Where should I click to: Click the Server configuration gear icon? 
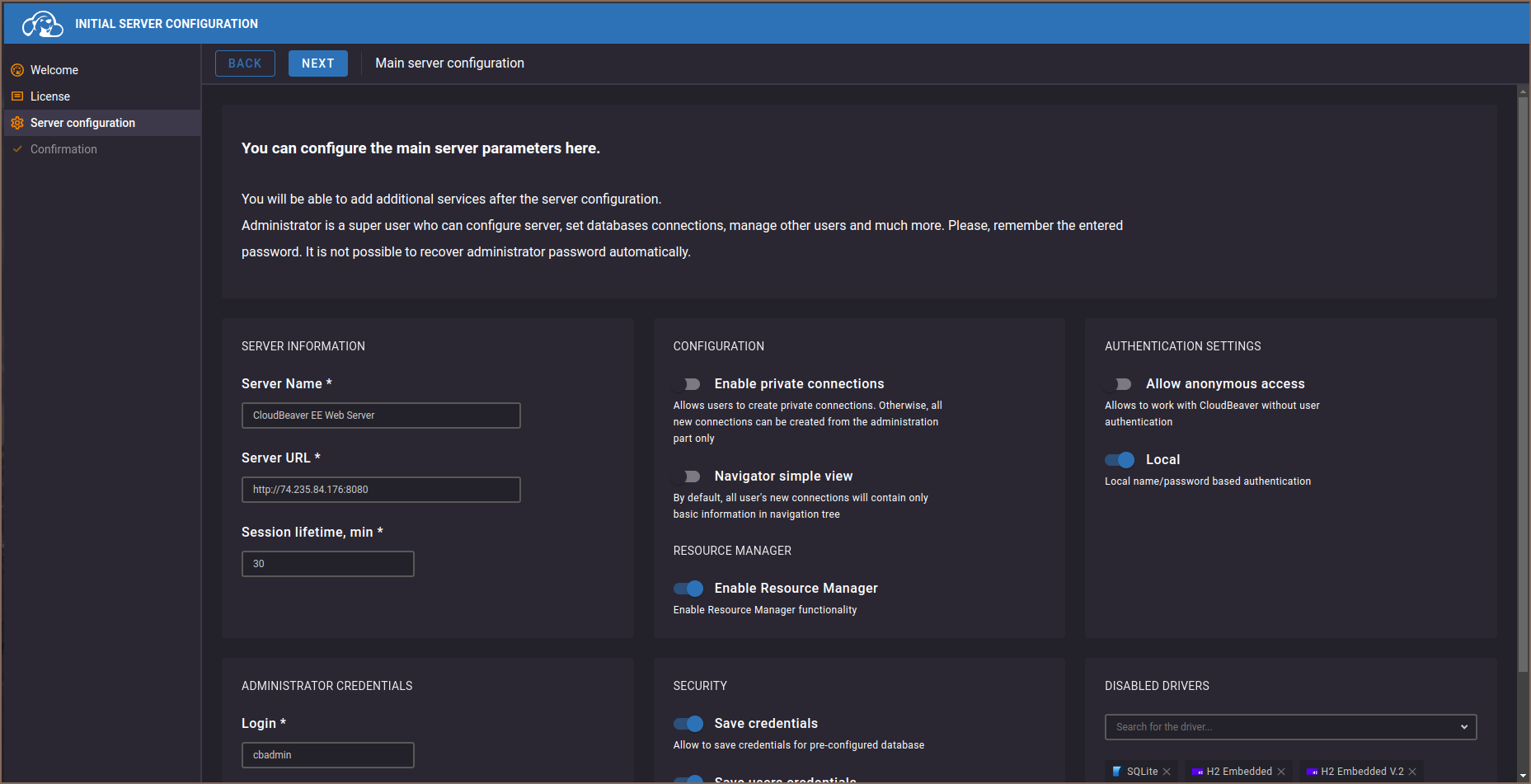pos(17,123)
